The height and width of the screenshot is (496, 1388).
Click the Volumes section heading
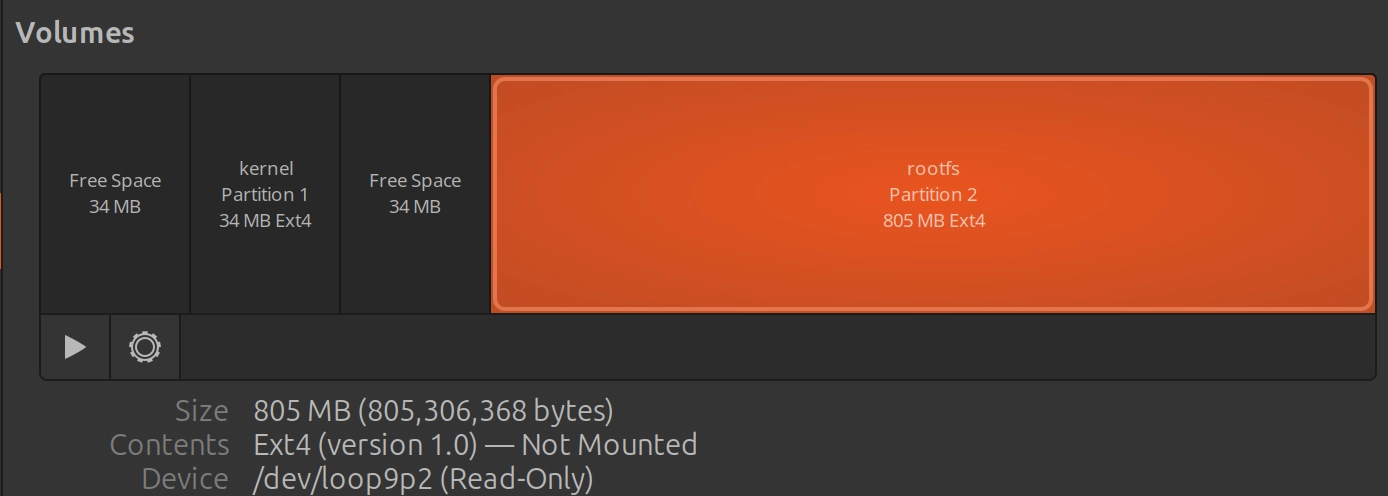pos(75,32)
